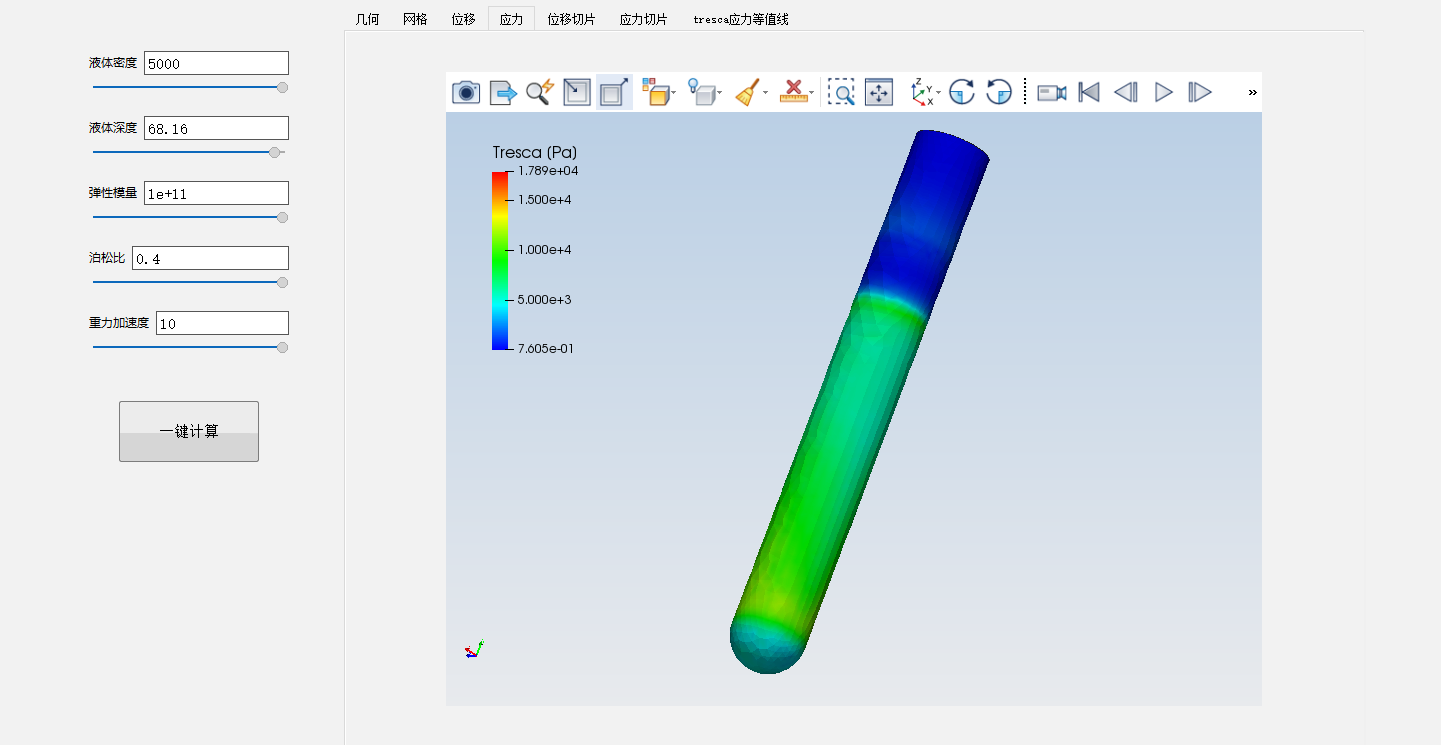Screen dimensions: 1441x745
Task: Step to previous animation frame
Action: 1126,92
